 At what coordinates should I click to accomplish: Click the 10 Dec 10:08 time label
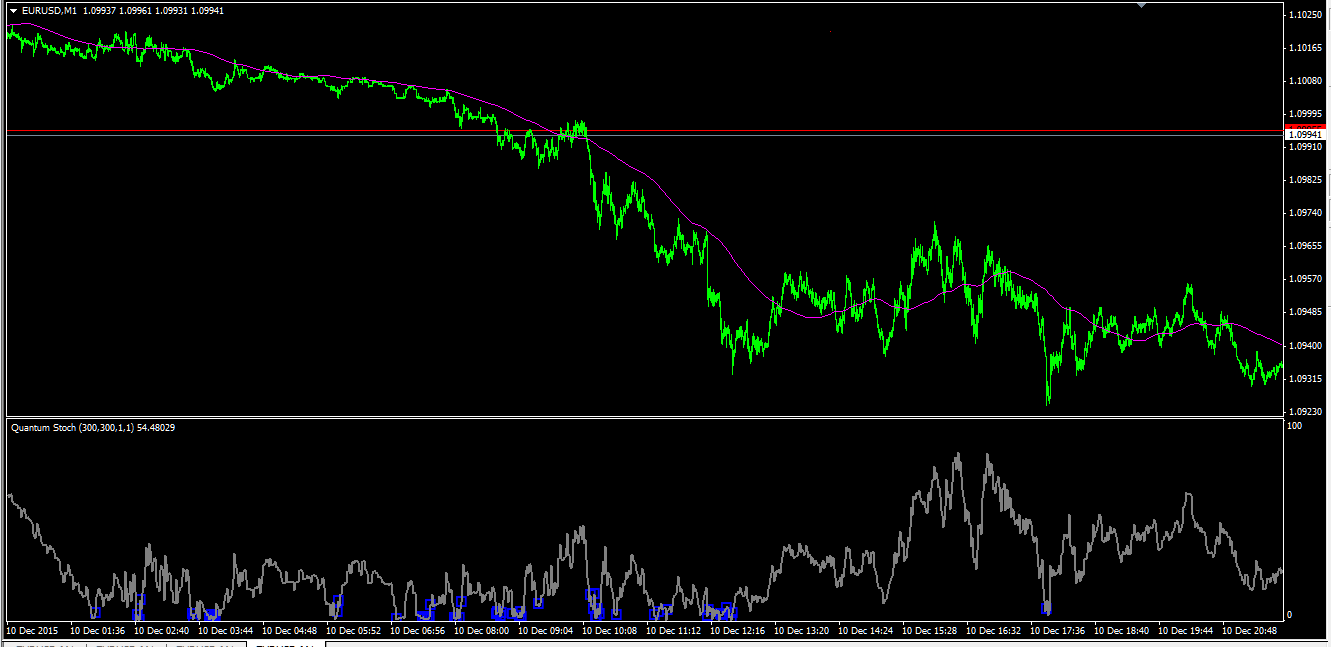point(610,631)
